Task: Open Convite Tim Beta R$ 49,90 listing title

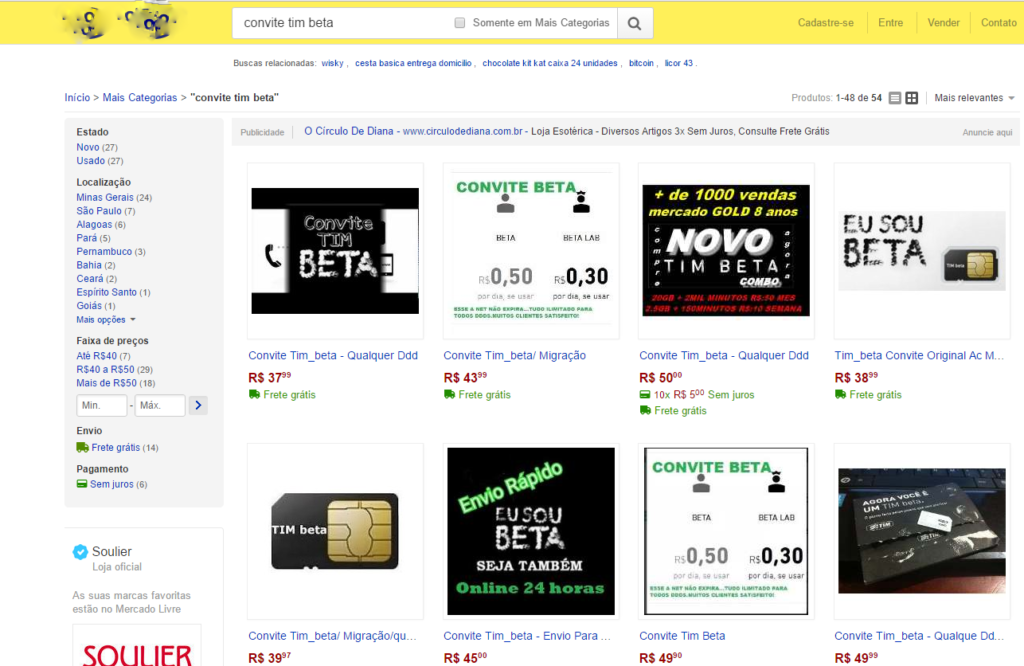Action: coord(682,636)
